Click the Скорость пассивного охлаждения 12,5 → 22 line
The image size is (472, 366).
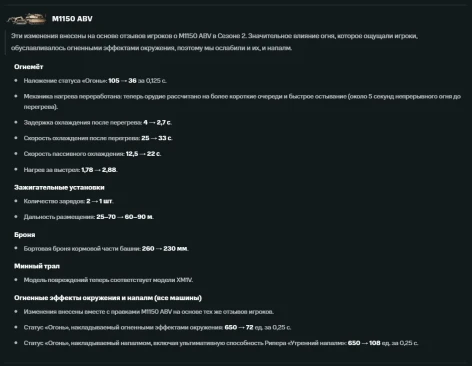(x=92, y=154)
